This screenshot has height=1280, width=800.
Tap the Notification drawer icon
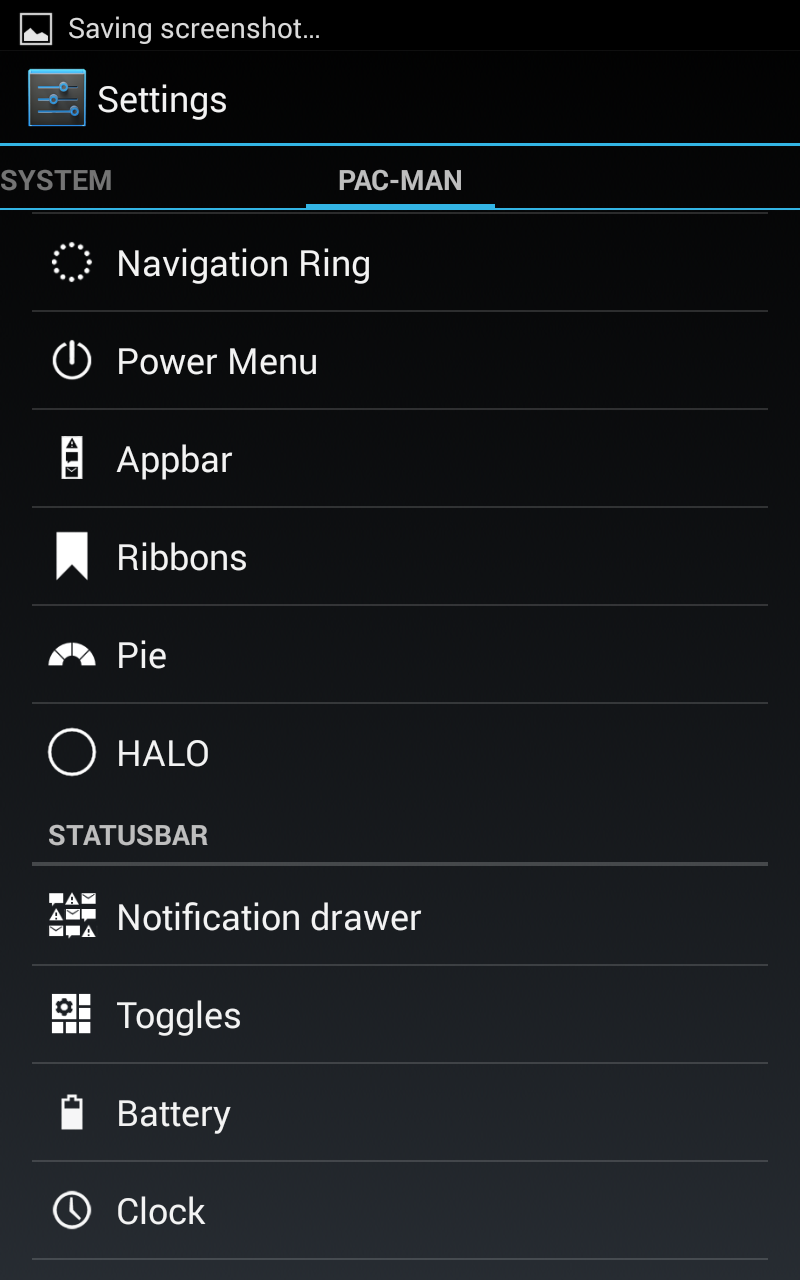click(72, 916)
